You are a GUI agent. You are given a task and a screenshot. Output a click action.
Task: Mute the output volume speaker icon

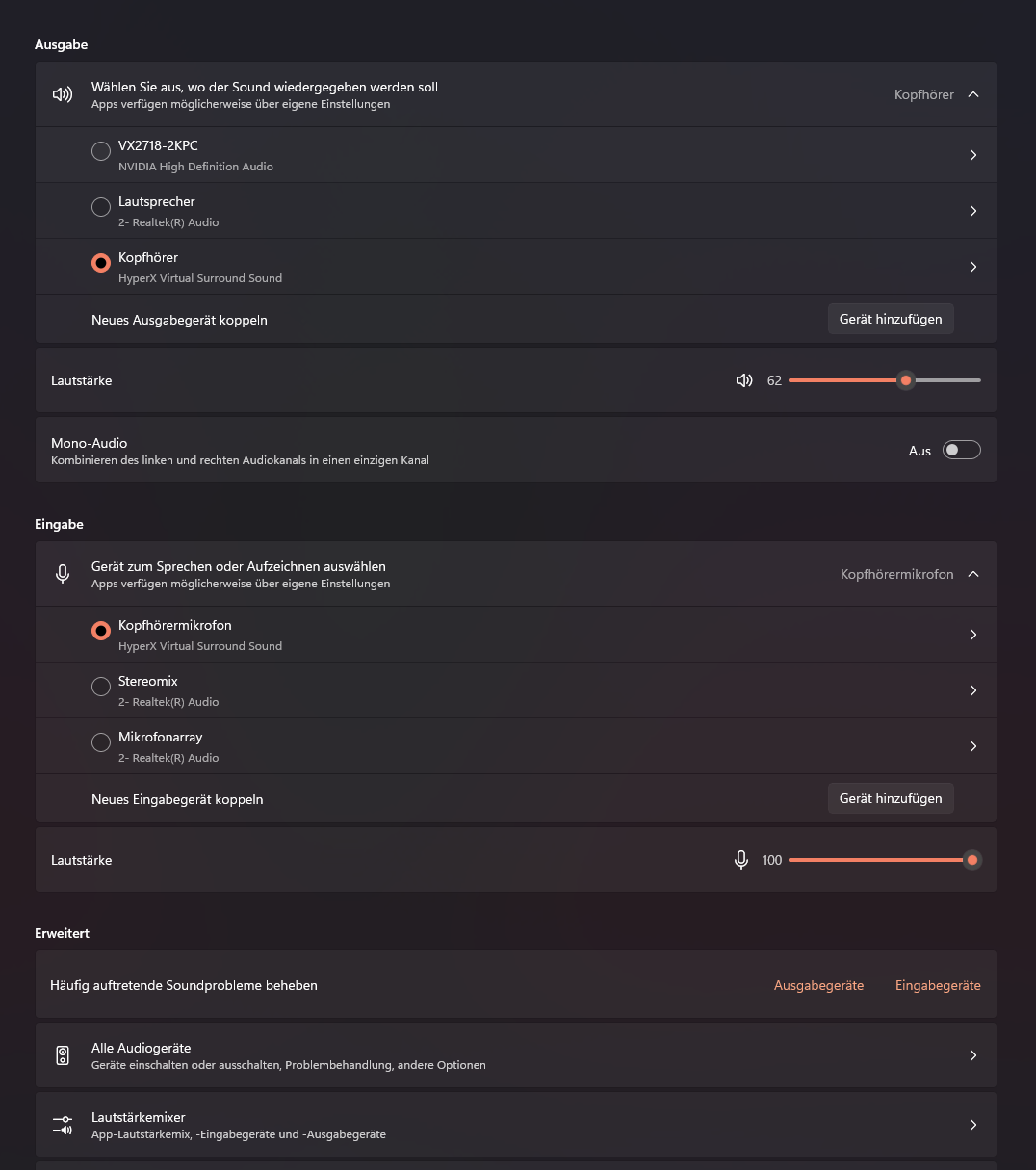pyautogui.click(x=743, y=380)
